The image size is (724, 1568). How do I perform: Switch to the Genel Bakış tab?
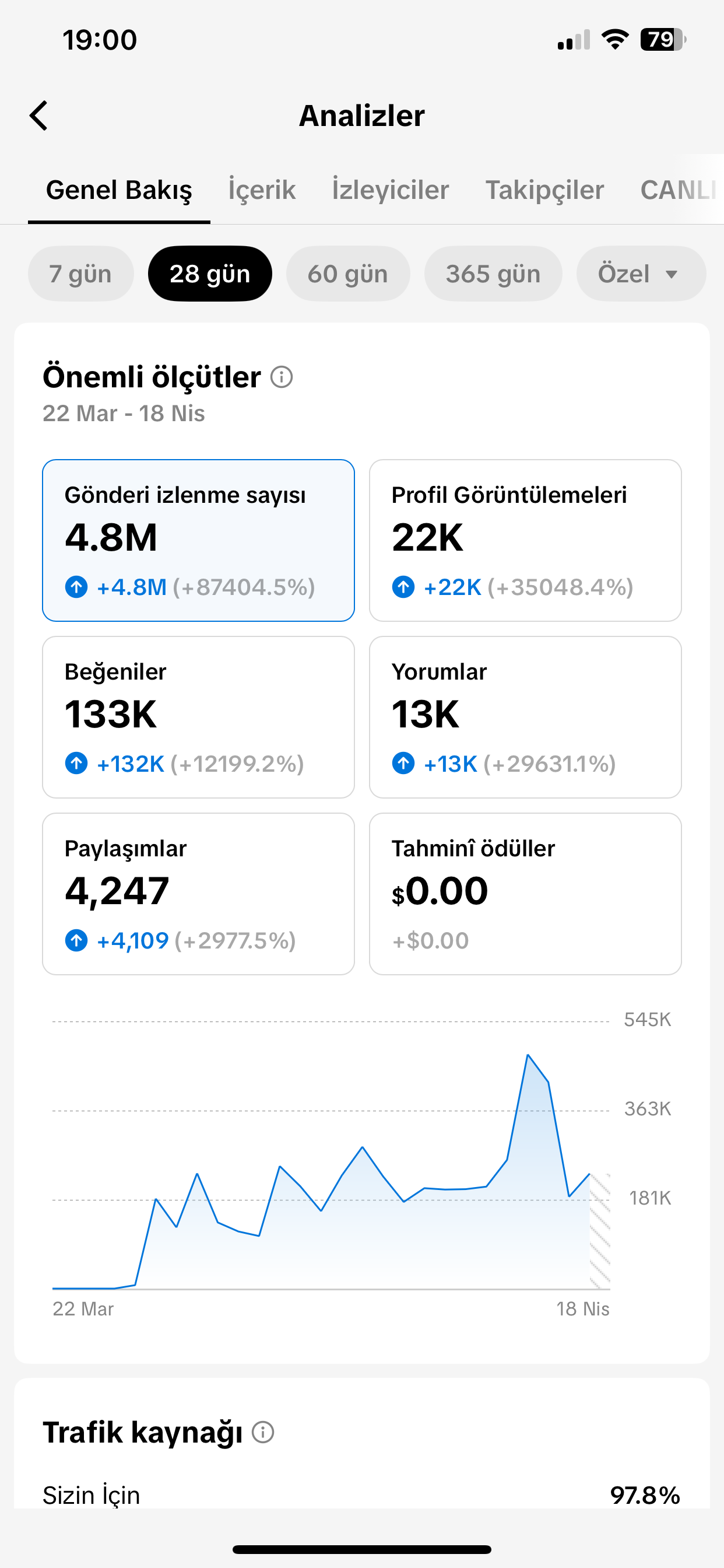[120, 190]
